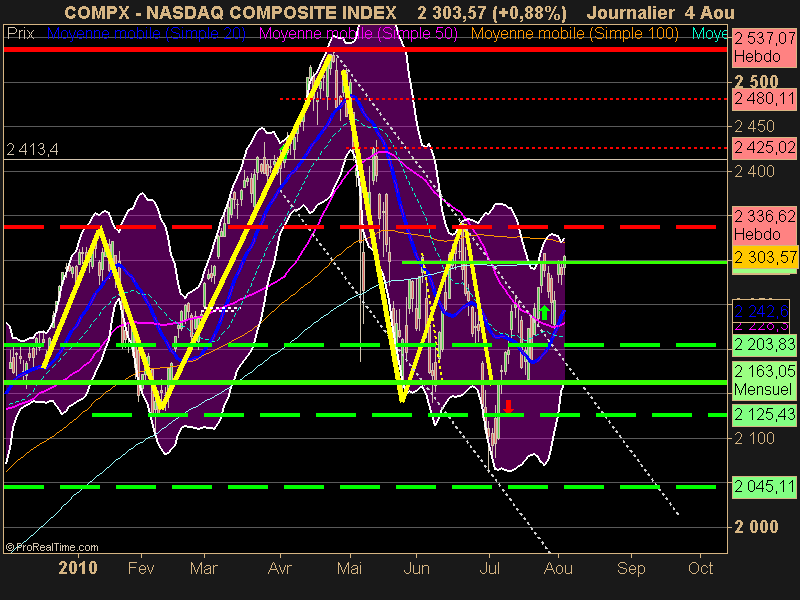Click the Sep month label
800x600 pixels.
point(631,568)
